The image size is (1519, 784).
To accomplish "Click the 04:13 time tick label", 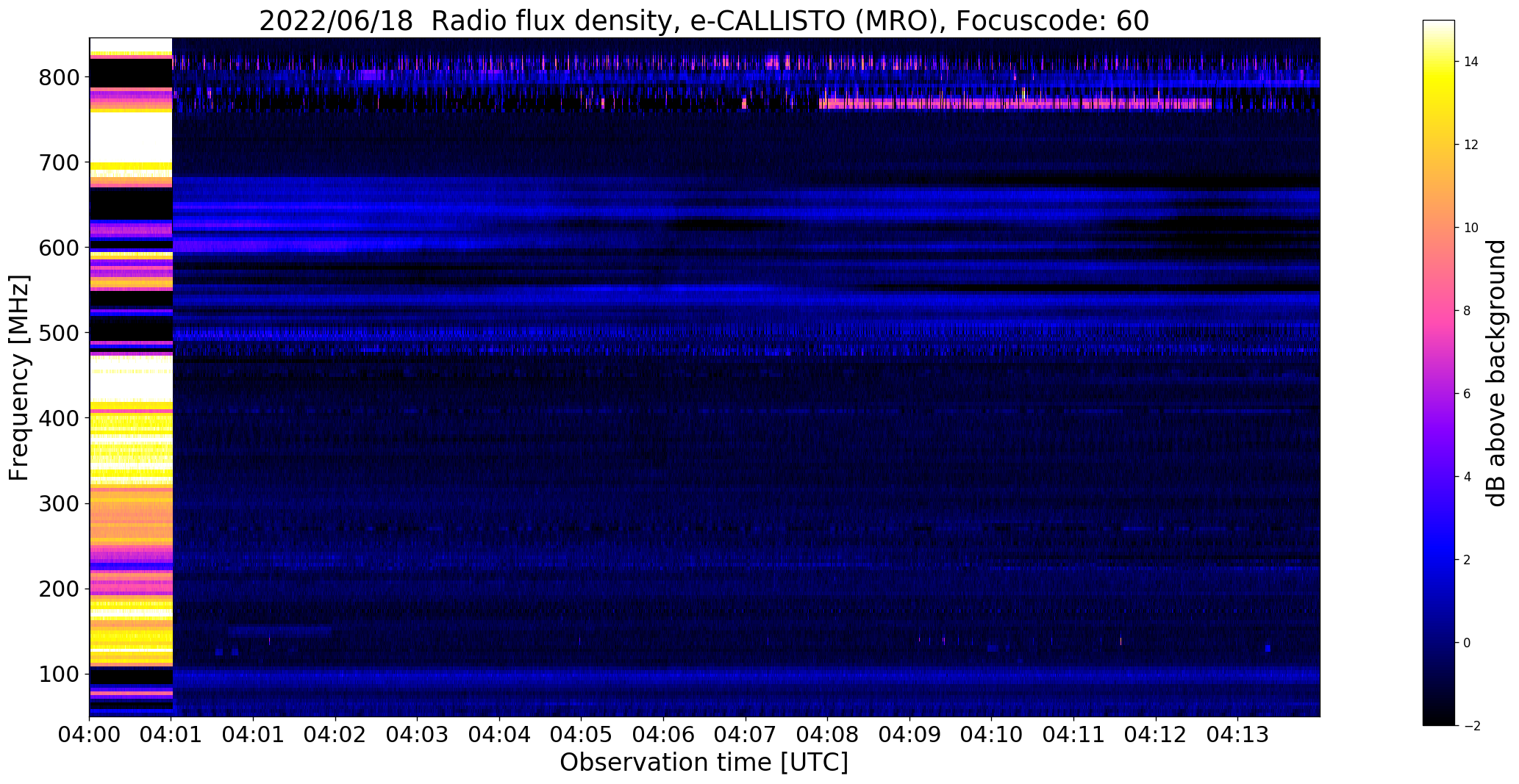I will coord(1237,734).
